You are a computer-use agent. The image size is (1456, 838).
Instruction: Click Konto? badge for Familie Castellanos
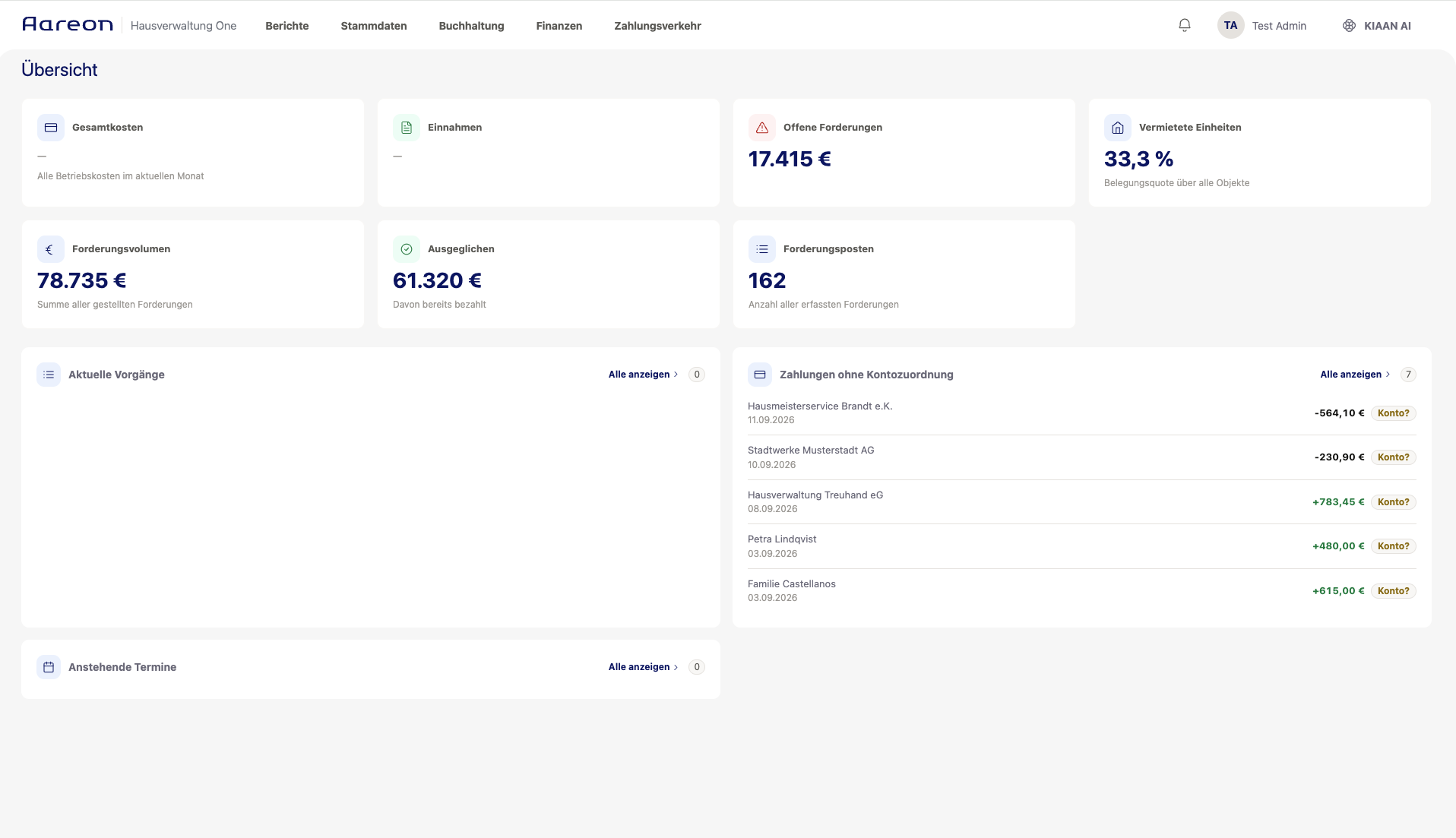[1393, 591]
